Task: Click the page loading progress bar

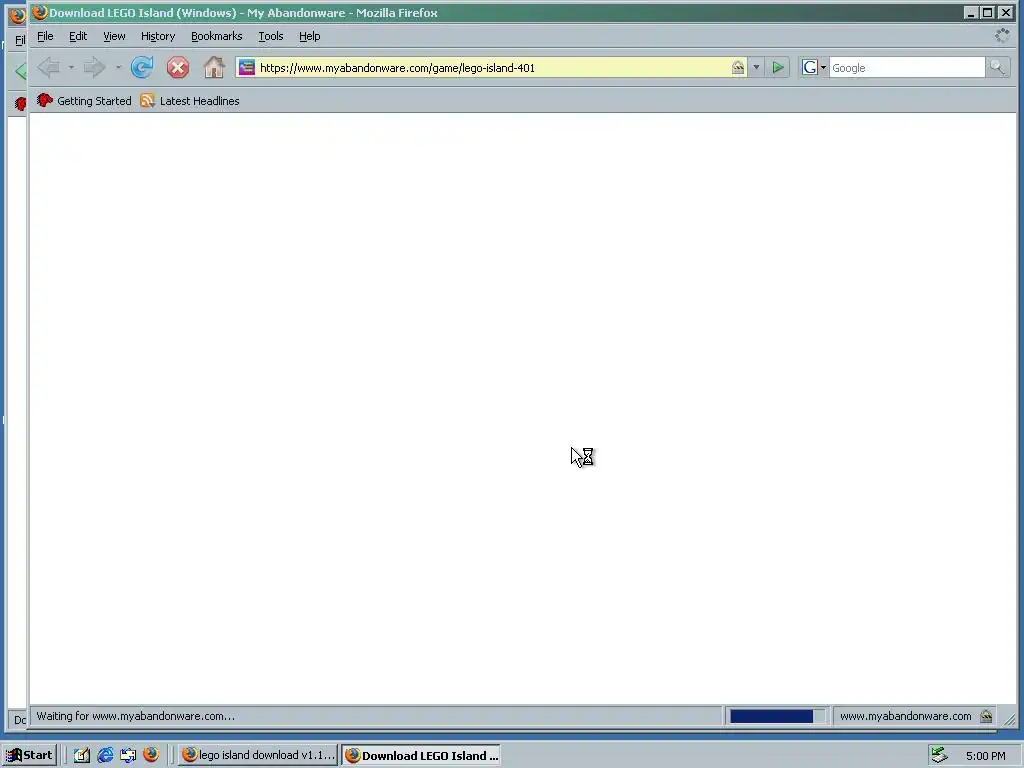Action: 776,716
